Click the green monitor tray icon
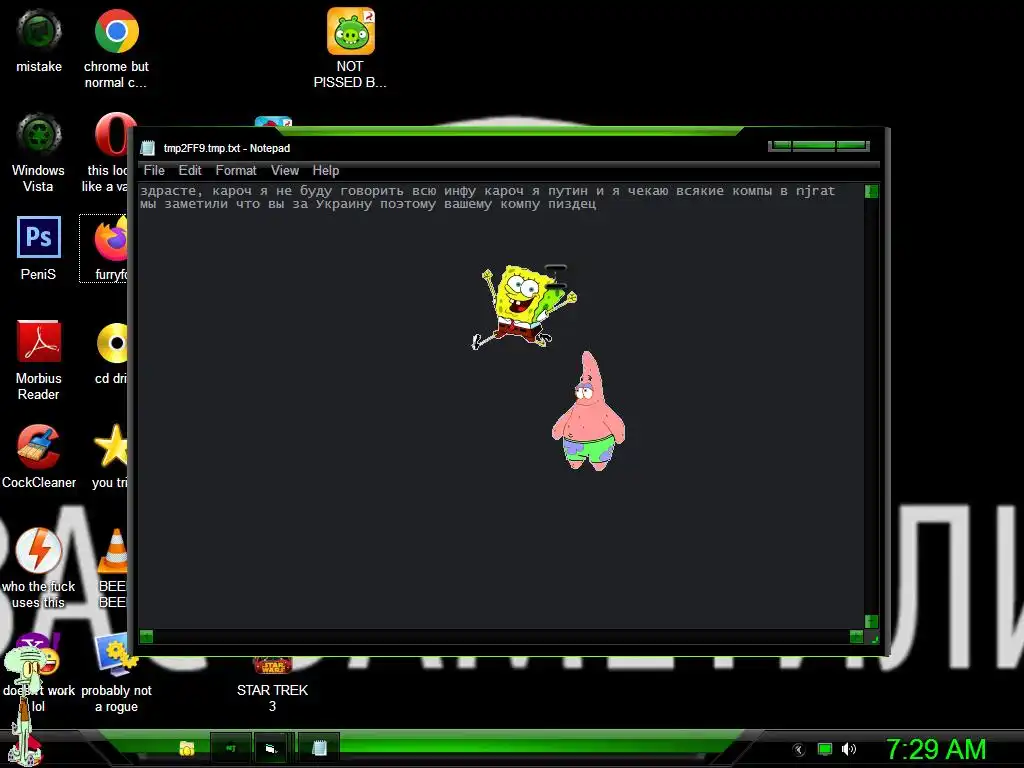The image size is (1024, 768). tap(825, 749)
